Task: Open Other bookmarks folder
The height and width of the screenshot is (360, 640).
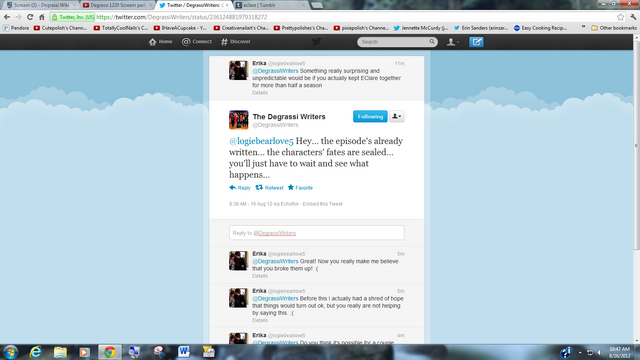Action: click(613, 28)
